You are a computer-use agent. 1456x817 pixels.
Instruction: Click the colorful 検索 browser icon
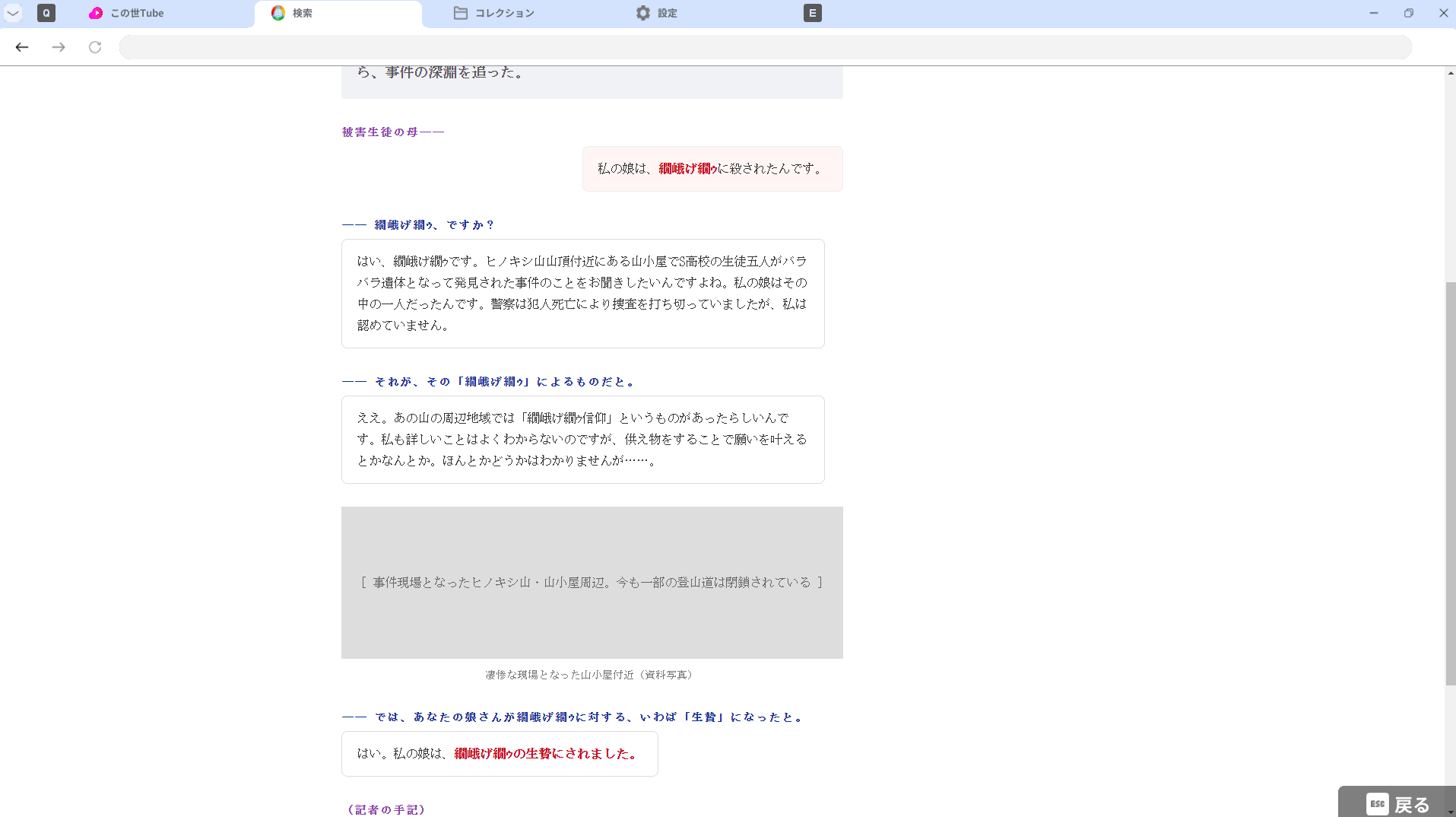278,13
